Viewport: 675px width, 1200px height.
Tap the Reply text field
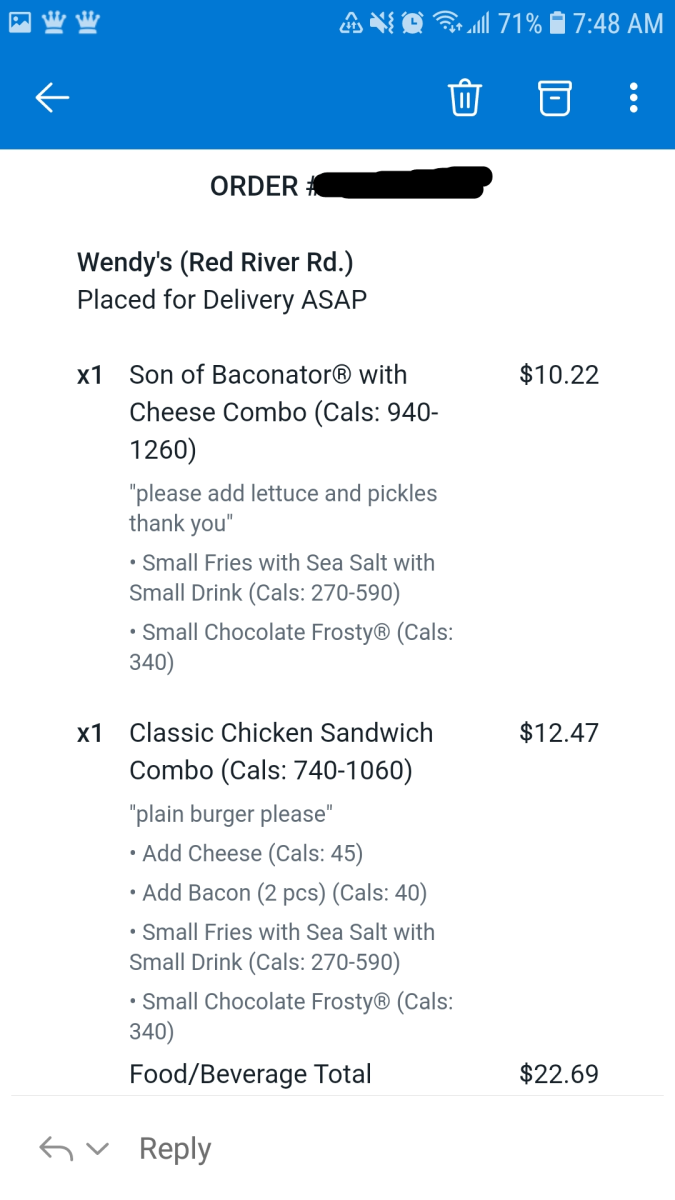[x=175, y=1149]
